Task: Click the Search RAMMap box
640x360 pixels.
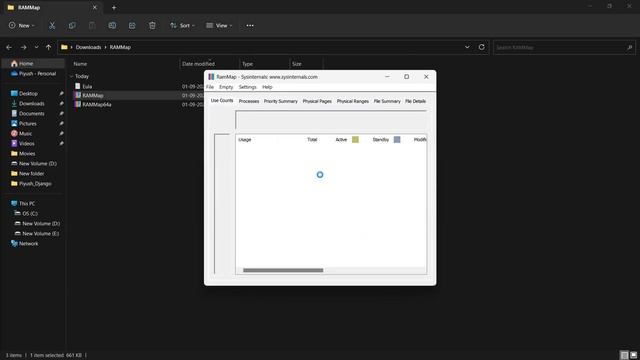Action: point(564,47)
